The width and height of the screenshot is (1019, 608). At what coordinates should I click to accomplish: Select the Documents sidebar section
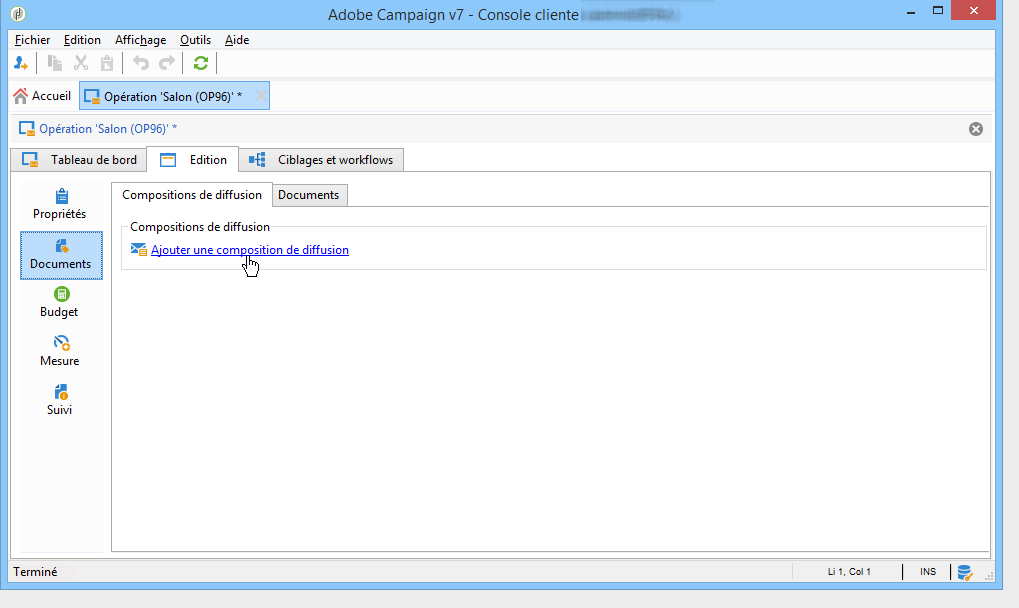[61, 255]
